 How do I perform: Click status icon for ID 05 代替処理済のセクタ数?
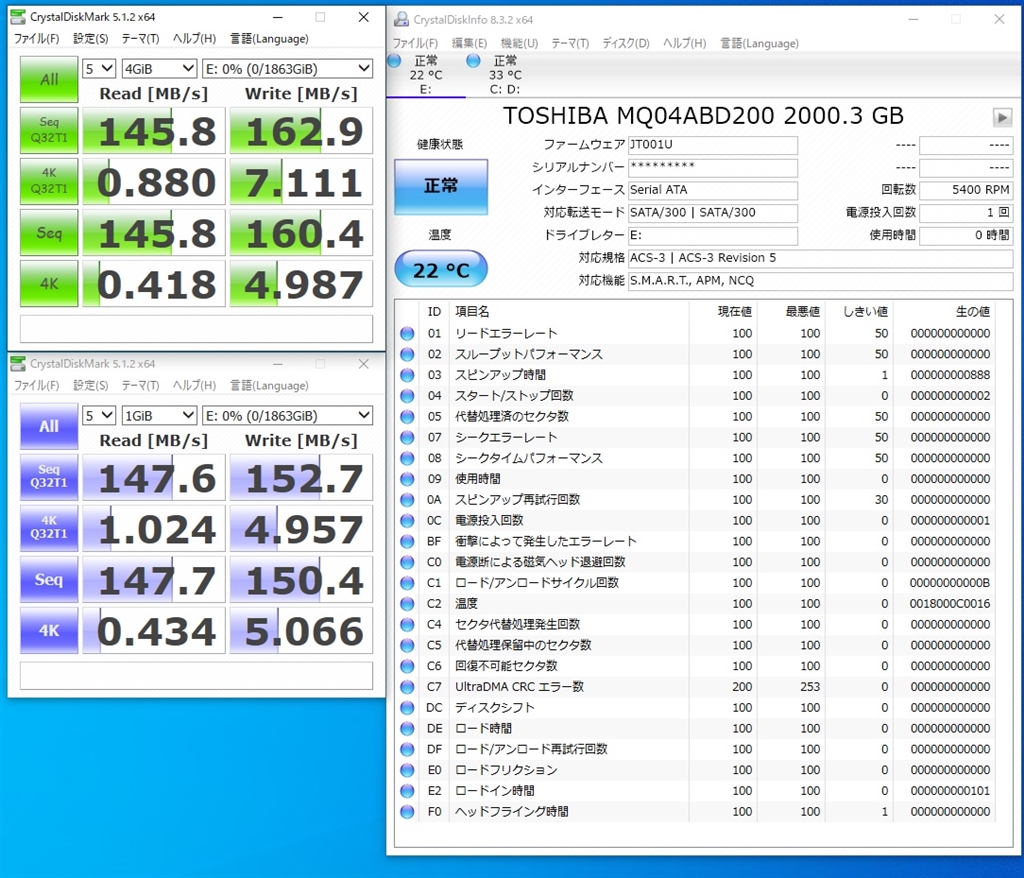(408, 416)
